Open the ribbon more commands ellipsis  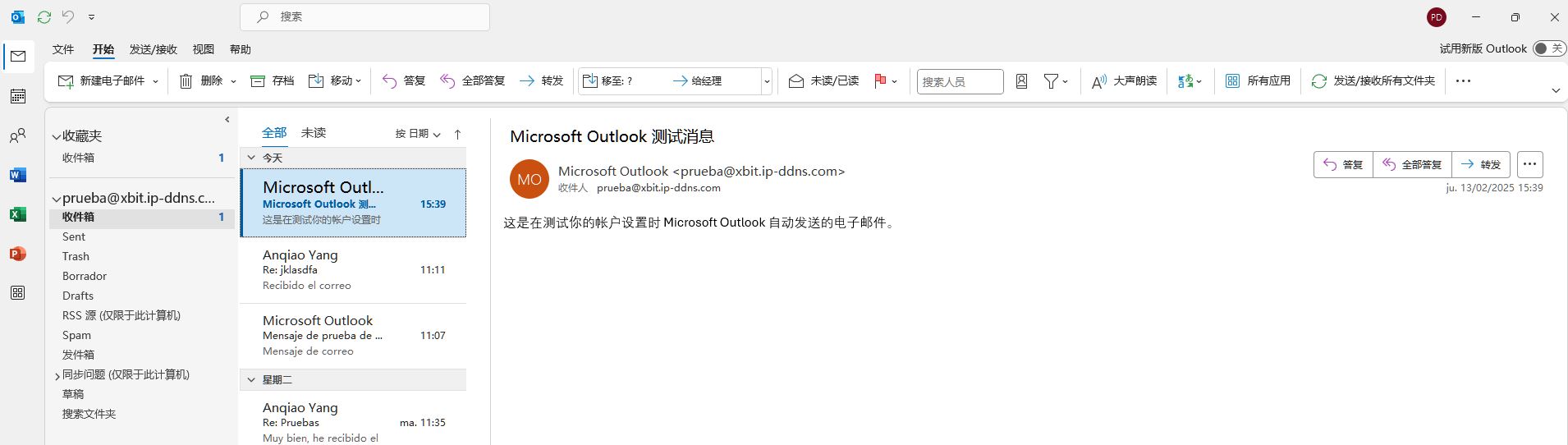(1463, 80)
